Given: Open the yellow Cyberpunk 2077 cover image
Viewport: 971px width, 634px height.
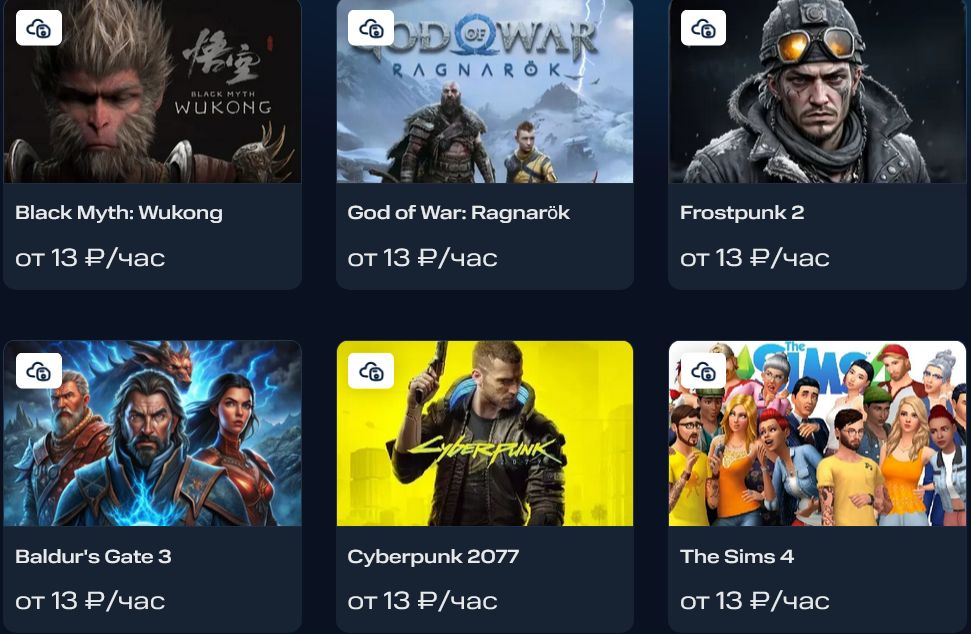Looking at the screenshot, I should (x=485, y=433).
